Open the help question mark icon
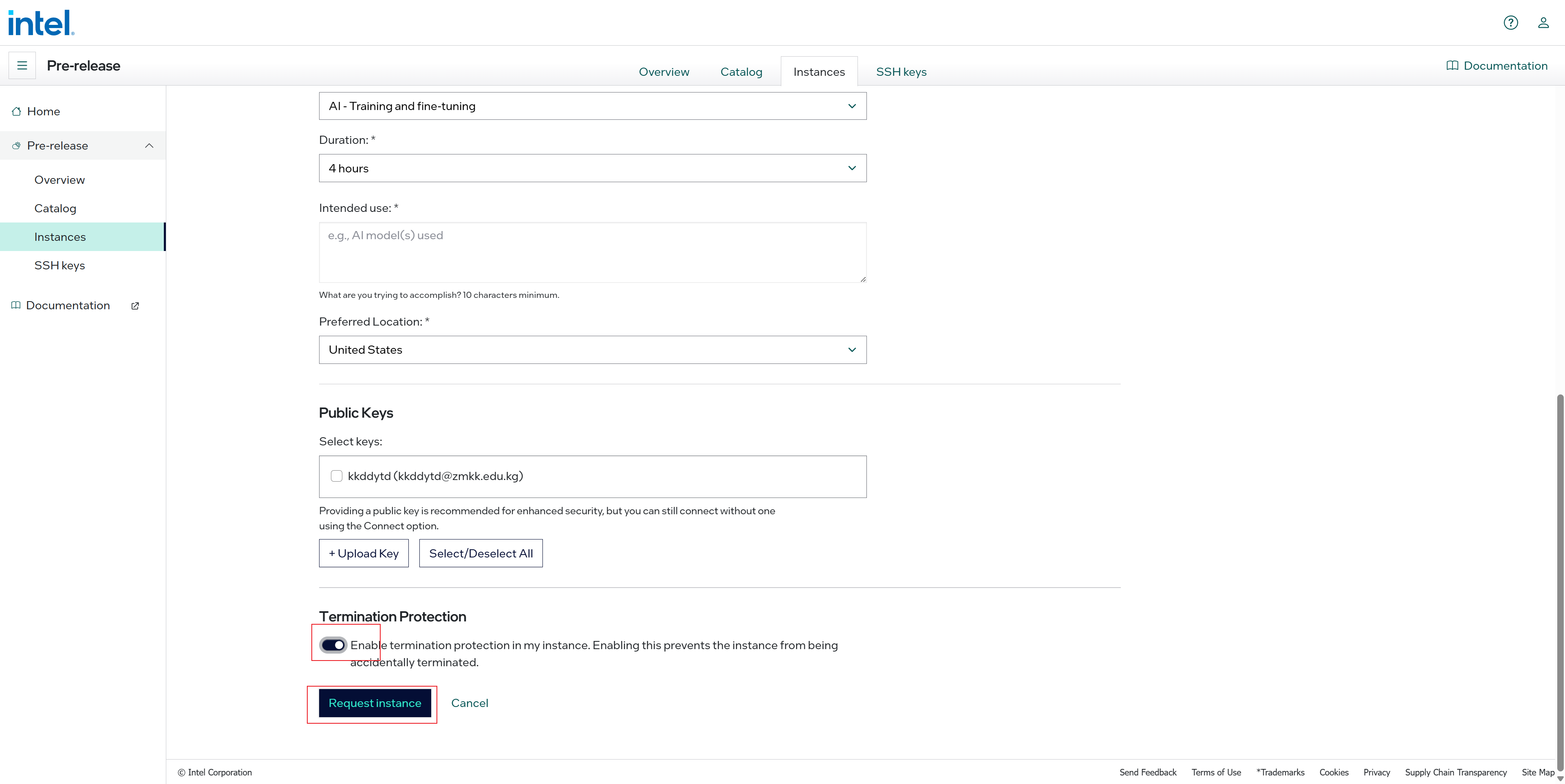 [1510, 23]
